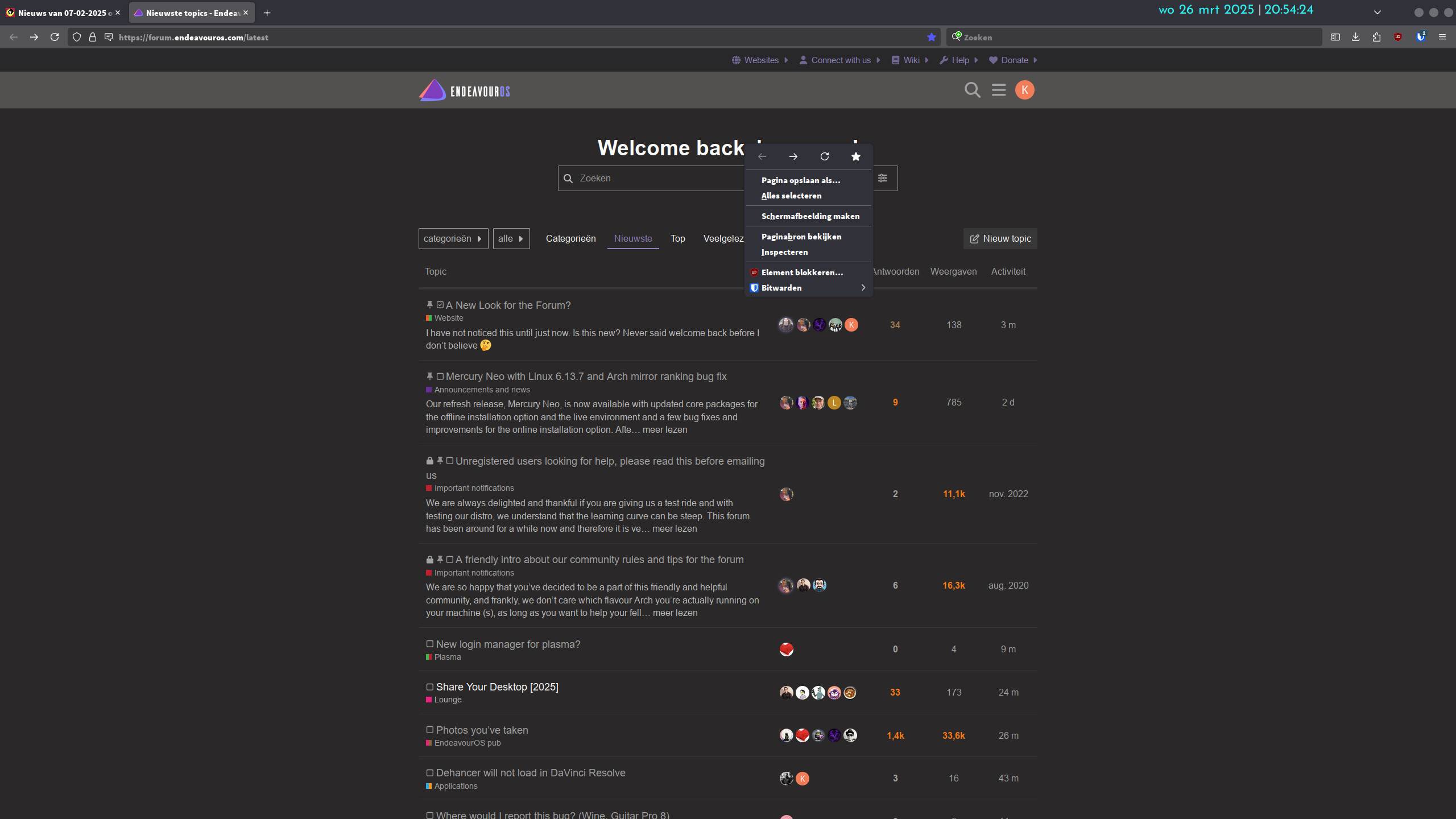Tick checkbox for A New Look topic
The width and height of the screenshot is (1456, 819).
440,305
